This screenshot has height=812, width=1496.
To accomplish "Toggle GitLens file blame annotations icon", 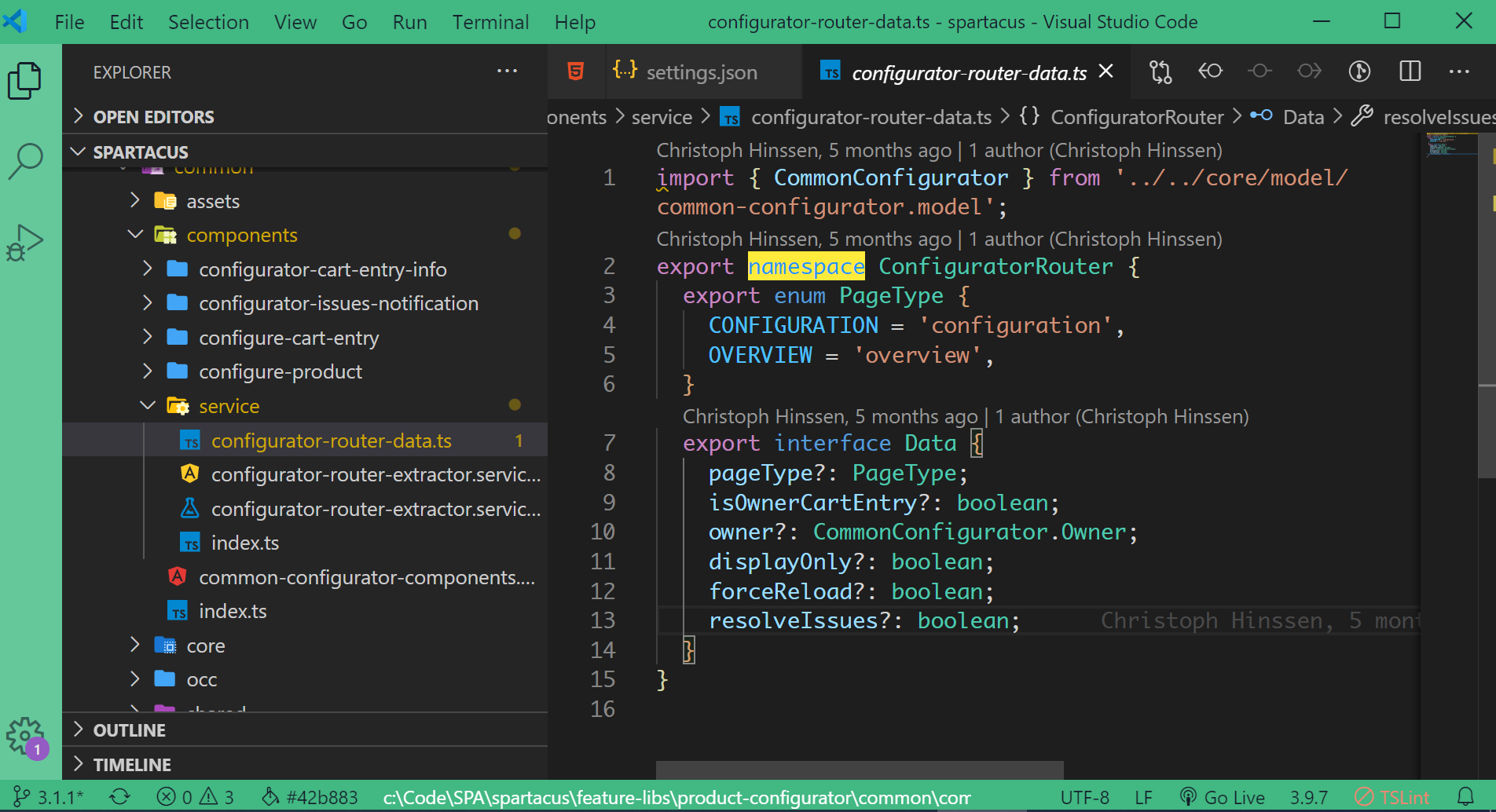I will 1360,71.
